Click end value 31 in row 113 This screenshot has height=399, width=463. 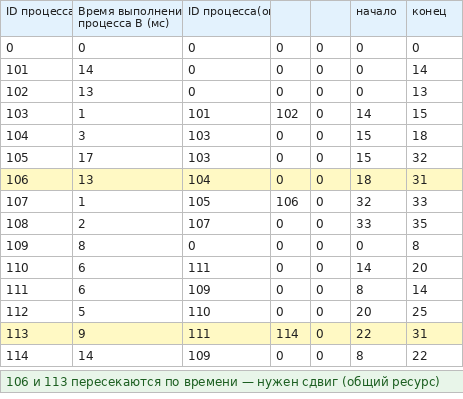434,334
